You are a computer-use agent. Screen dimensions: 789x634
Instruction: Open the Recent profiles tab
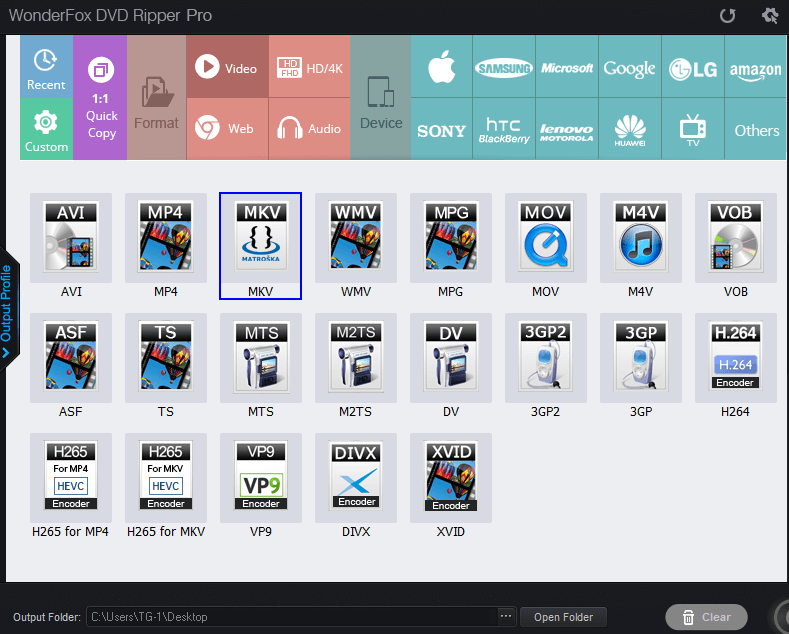pos(46,67)
